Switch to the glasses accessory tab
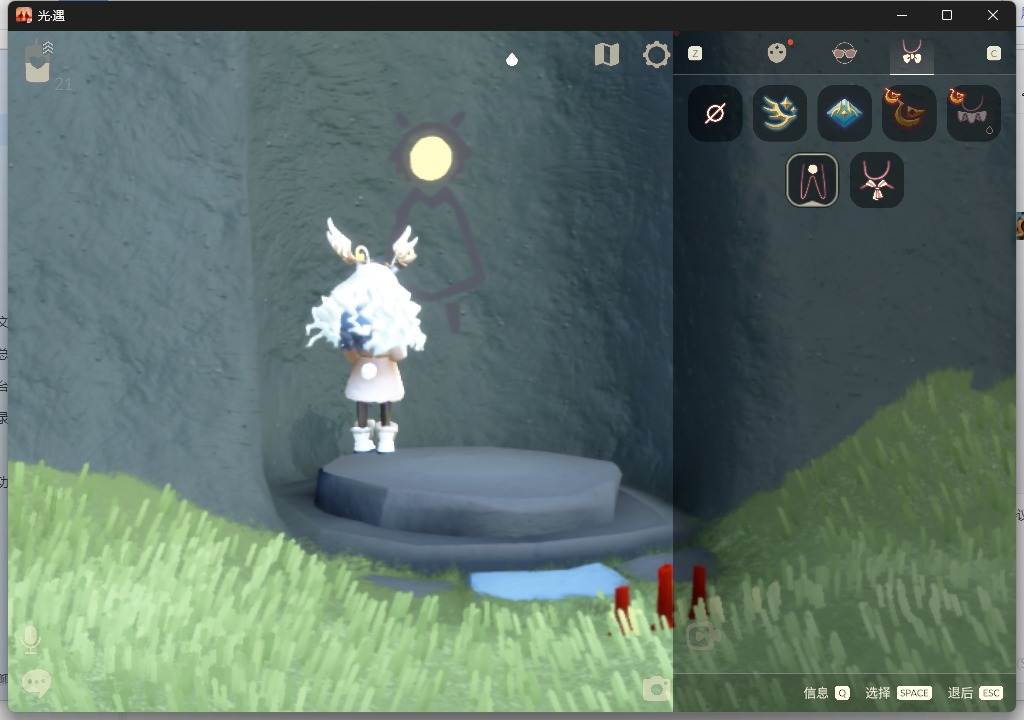 pyautogui.click(x=844, y=53)
